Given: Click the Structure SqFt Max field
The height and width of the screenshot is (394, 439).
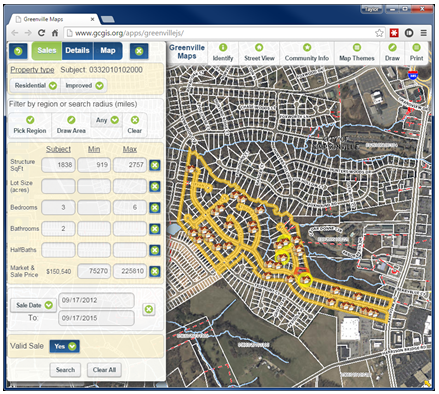Looking at the screenshot, I should click(x=130, y=165).
